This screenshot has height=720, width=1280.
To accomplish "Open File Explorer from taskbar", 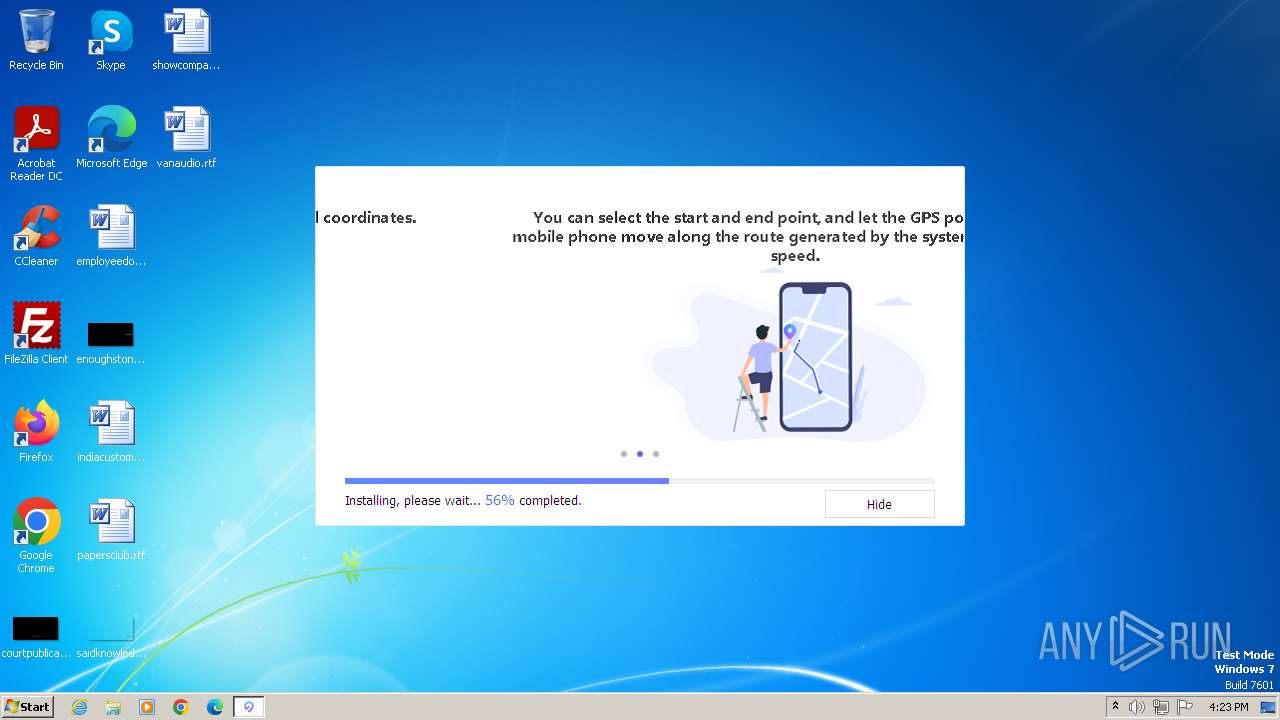I will pos(113,707).
